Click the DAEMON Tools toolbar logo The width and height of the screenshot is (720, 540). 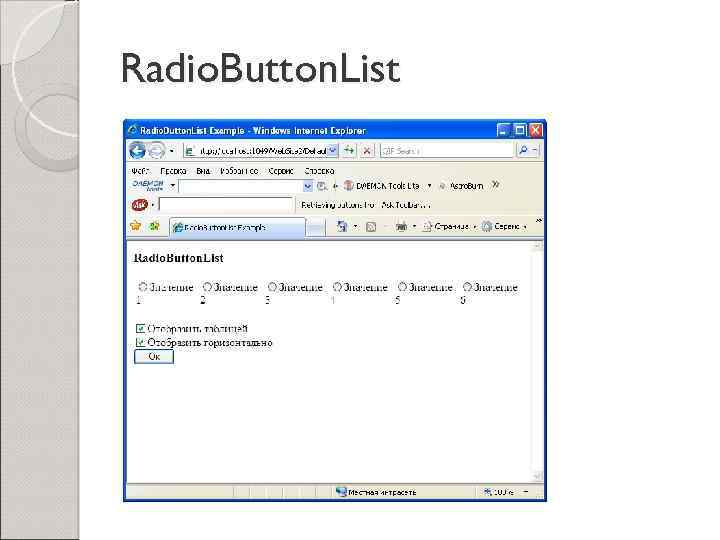click(148, 186)
